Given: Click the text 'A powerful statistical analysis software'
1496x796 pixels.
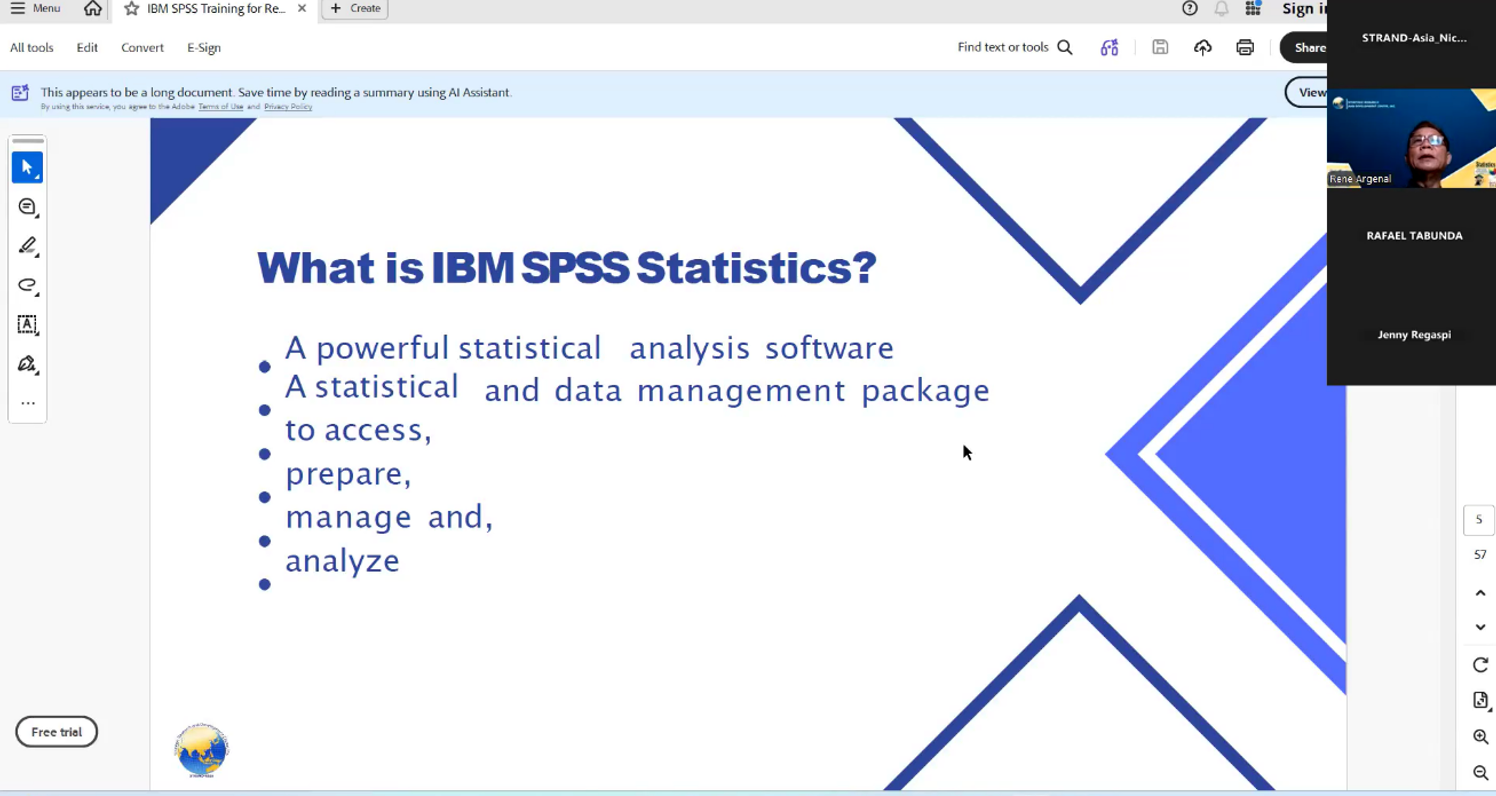Looking at the screenshot, I should click(x=589, y=348).
